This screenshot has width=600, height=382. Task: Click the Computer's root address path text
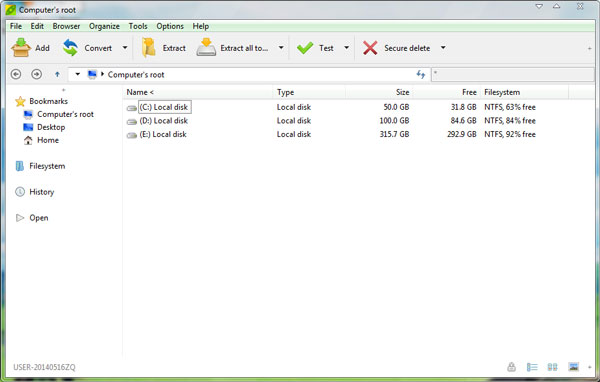136,75
